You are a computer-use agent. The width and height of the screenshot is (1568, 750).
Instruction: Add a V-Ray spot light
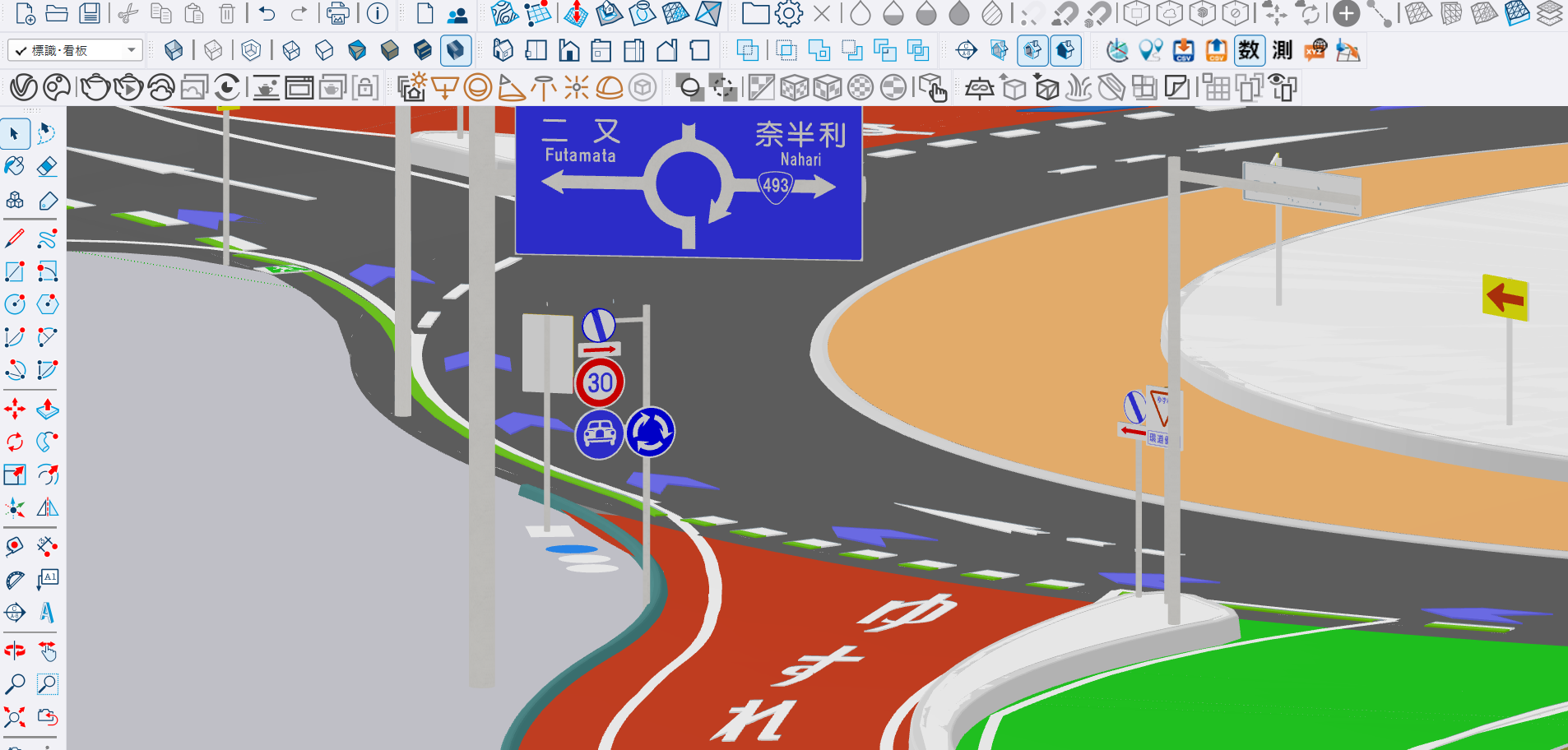pos(511,87)
